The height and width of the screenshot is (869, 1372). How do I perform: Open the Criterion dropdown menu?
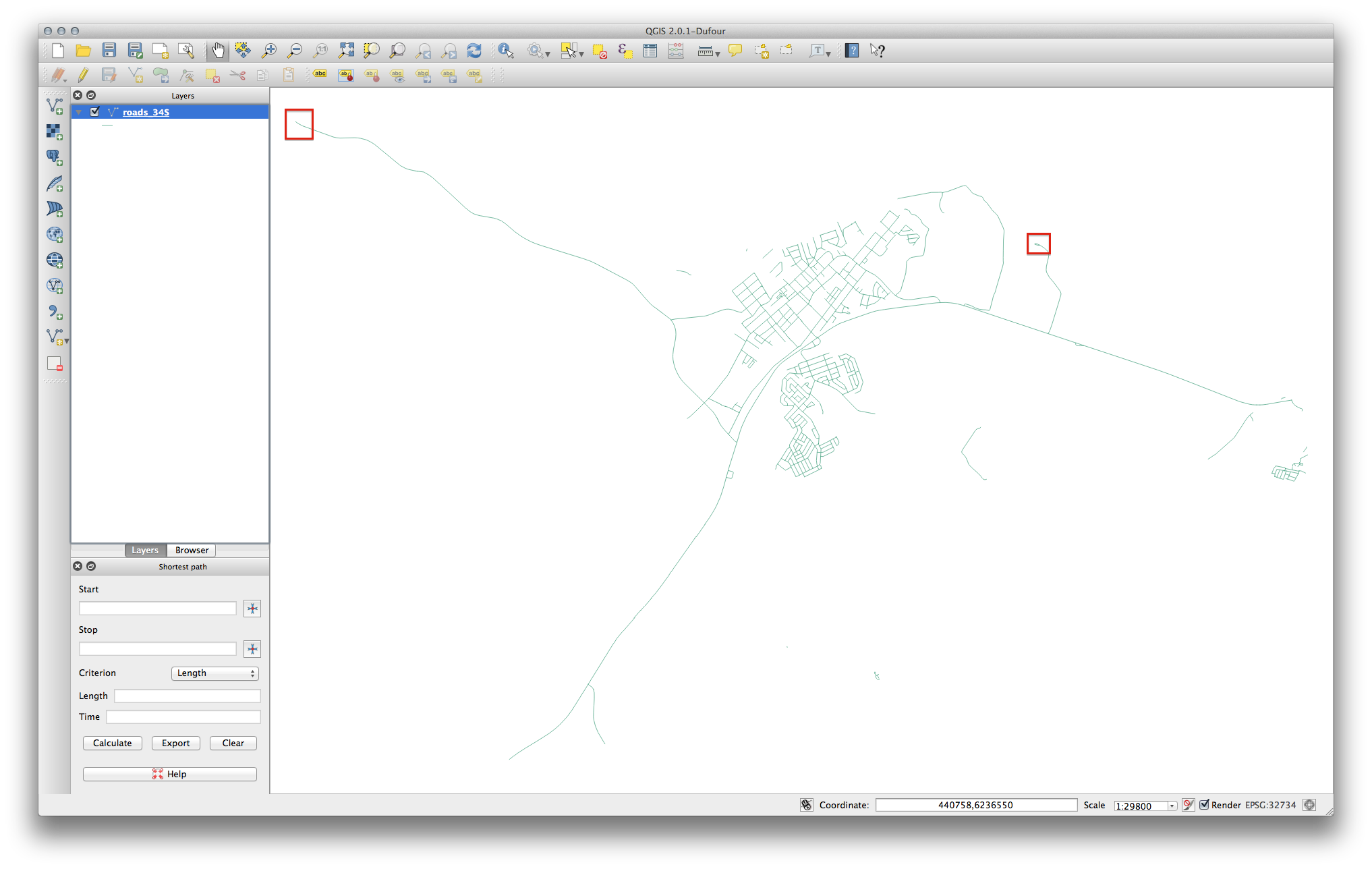pos(214,672)
